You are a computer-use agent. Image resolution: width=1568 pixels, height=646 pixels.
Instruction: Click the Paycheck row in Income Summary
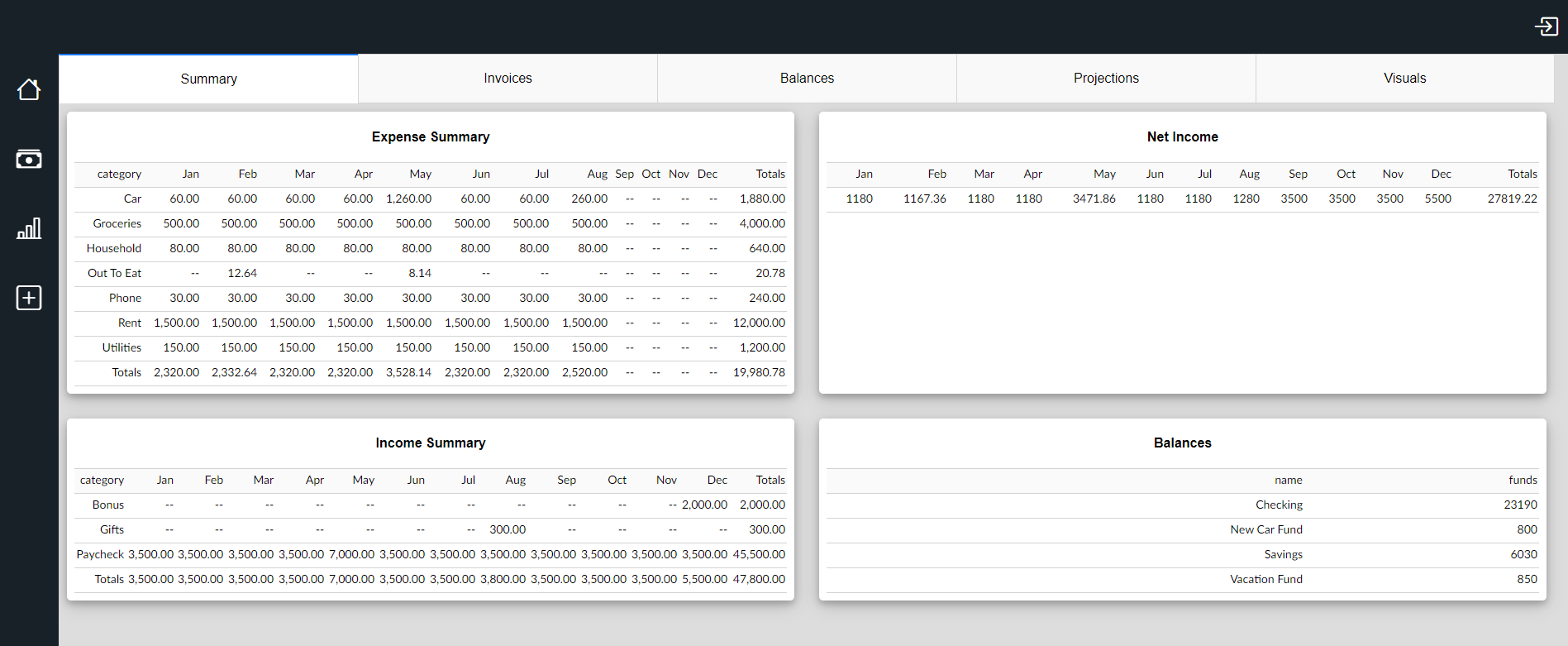point(100,555)
